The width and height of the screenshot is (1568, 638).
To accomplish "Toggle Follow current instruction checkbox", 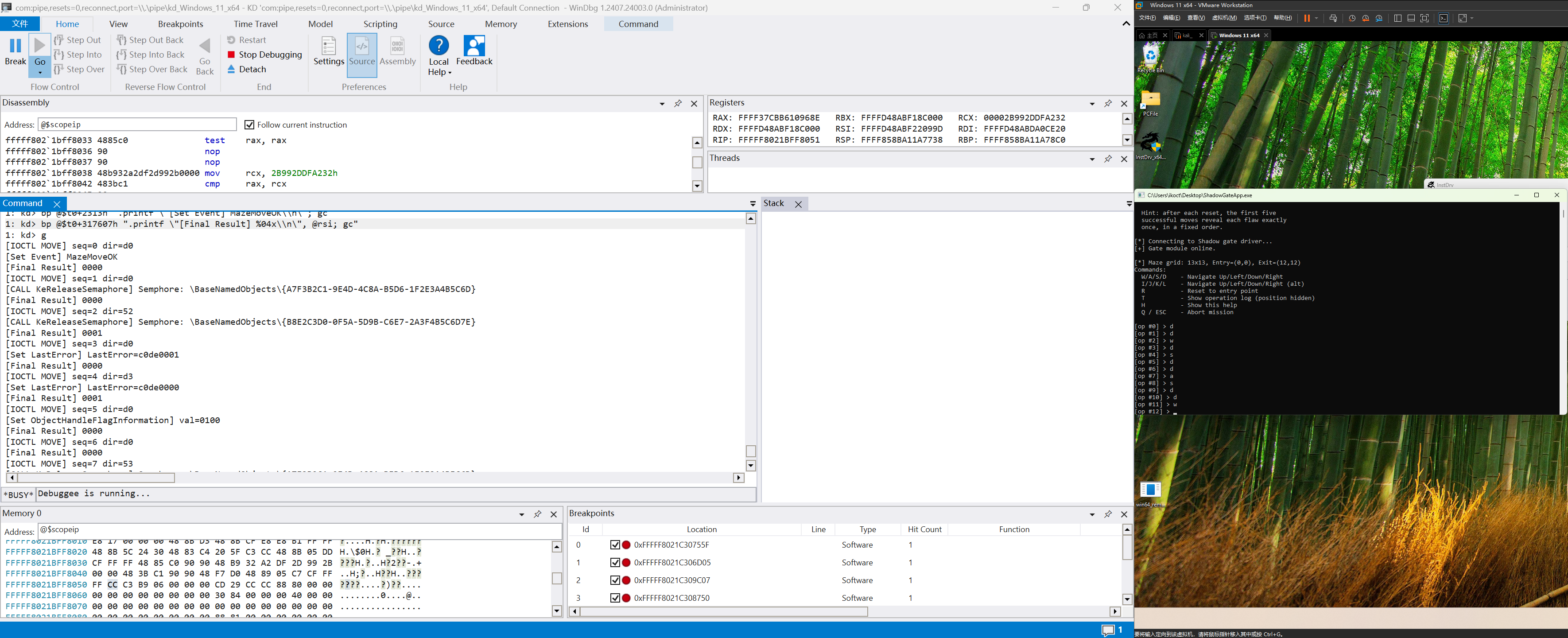I will point(249,125).
